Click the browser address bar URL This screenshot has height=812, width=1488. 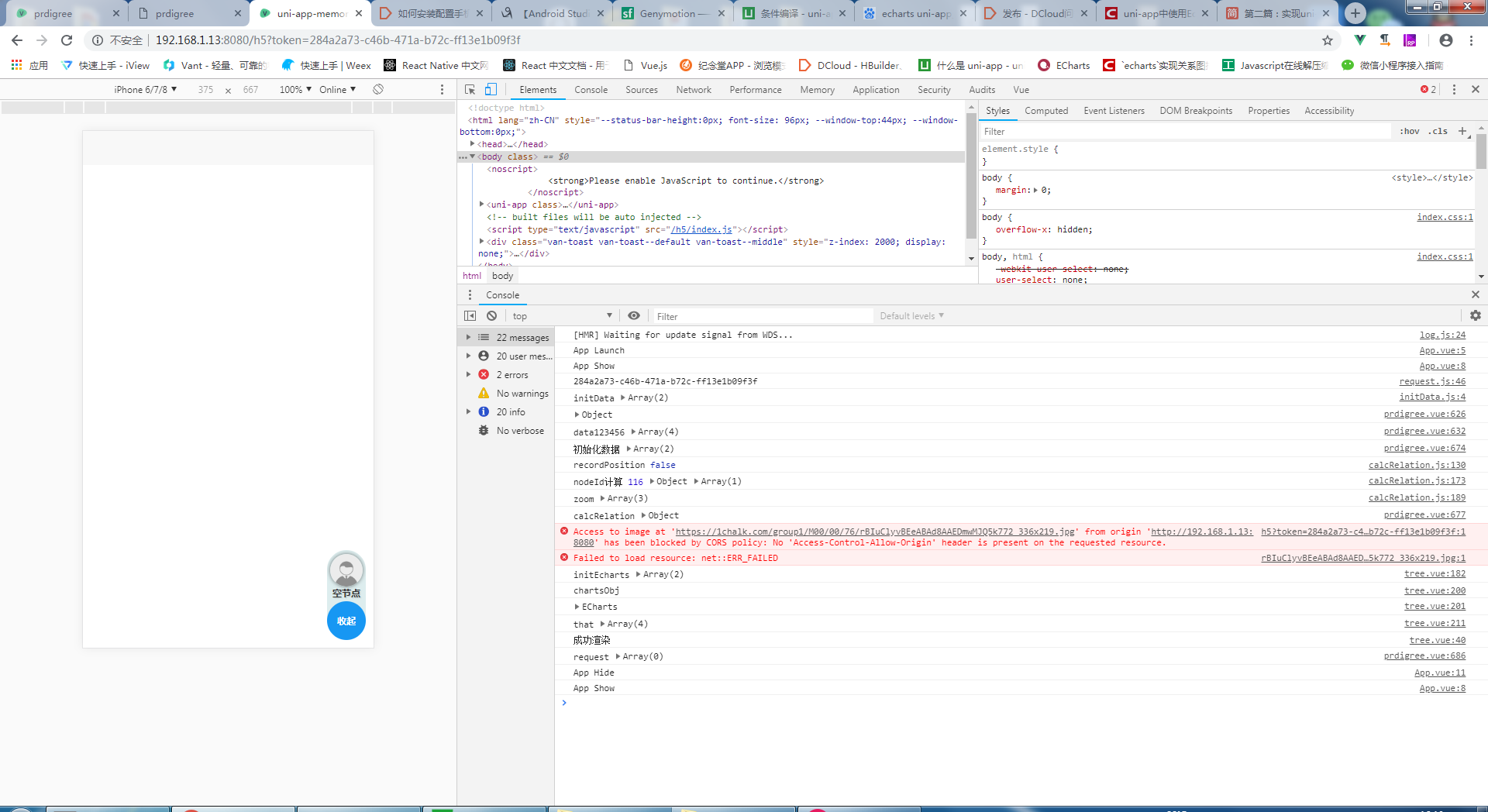[338, 40]
